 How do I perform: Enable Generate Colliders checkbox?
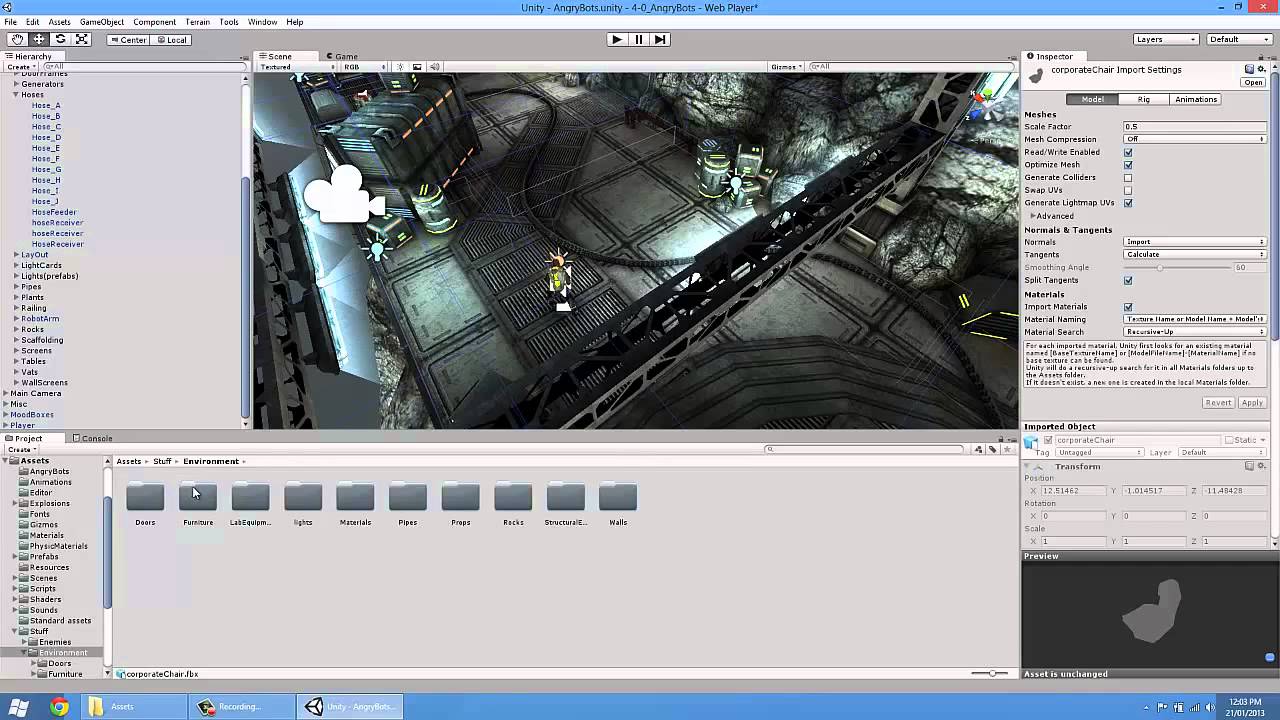[1128, 178]
